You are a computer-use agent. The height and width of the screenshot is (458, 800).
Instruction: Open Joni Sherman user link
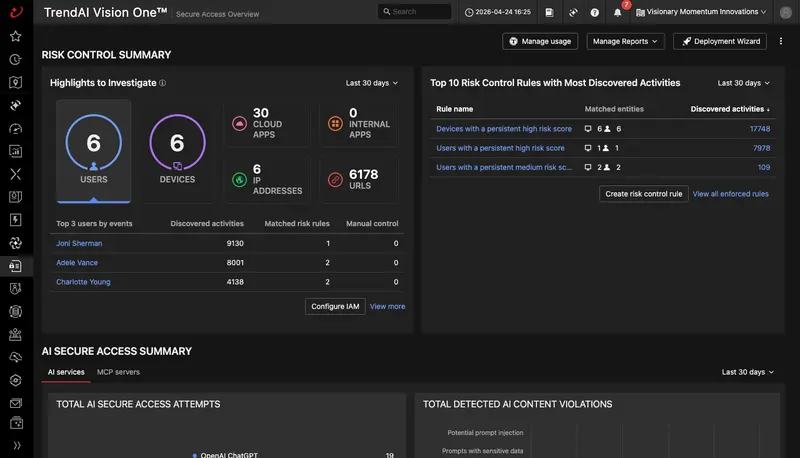point(79,243)
